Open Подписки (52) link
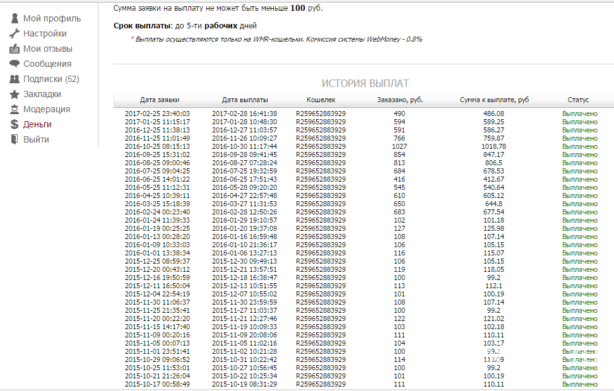The image size is (614, 391). tap(51, 79)
